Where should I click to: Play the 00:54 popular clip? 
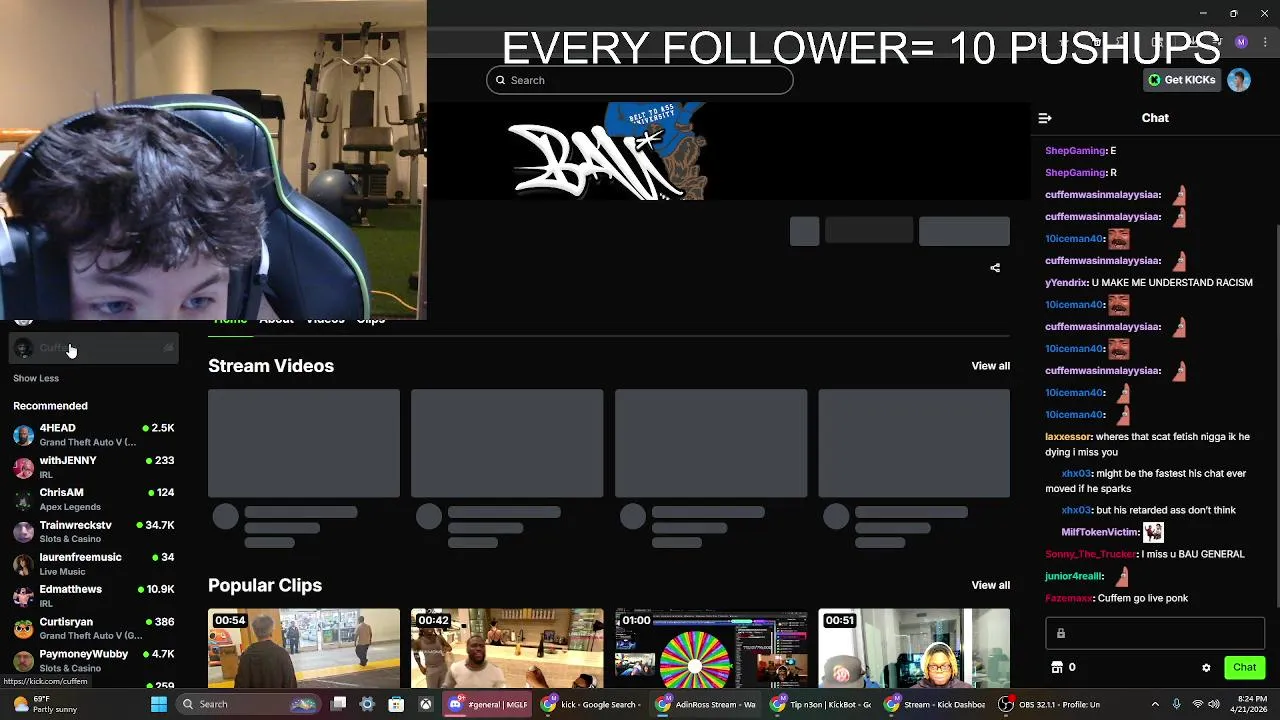coord(304,648)
